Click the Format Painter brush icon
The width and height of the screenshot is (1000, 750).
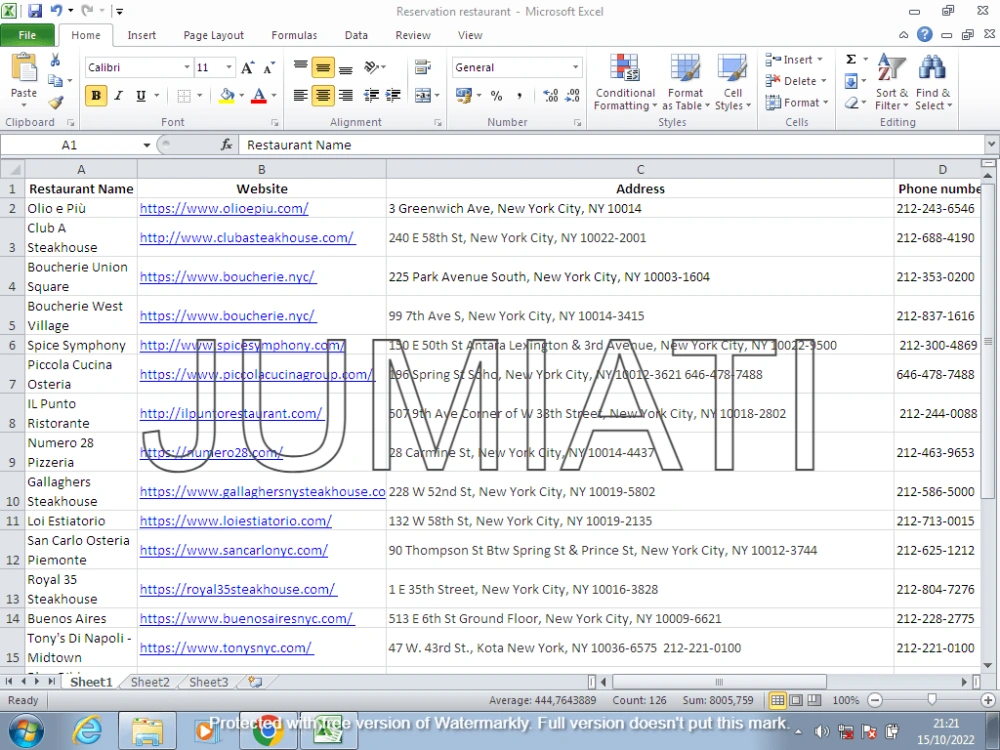[x=55, y=102]
